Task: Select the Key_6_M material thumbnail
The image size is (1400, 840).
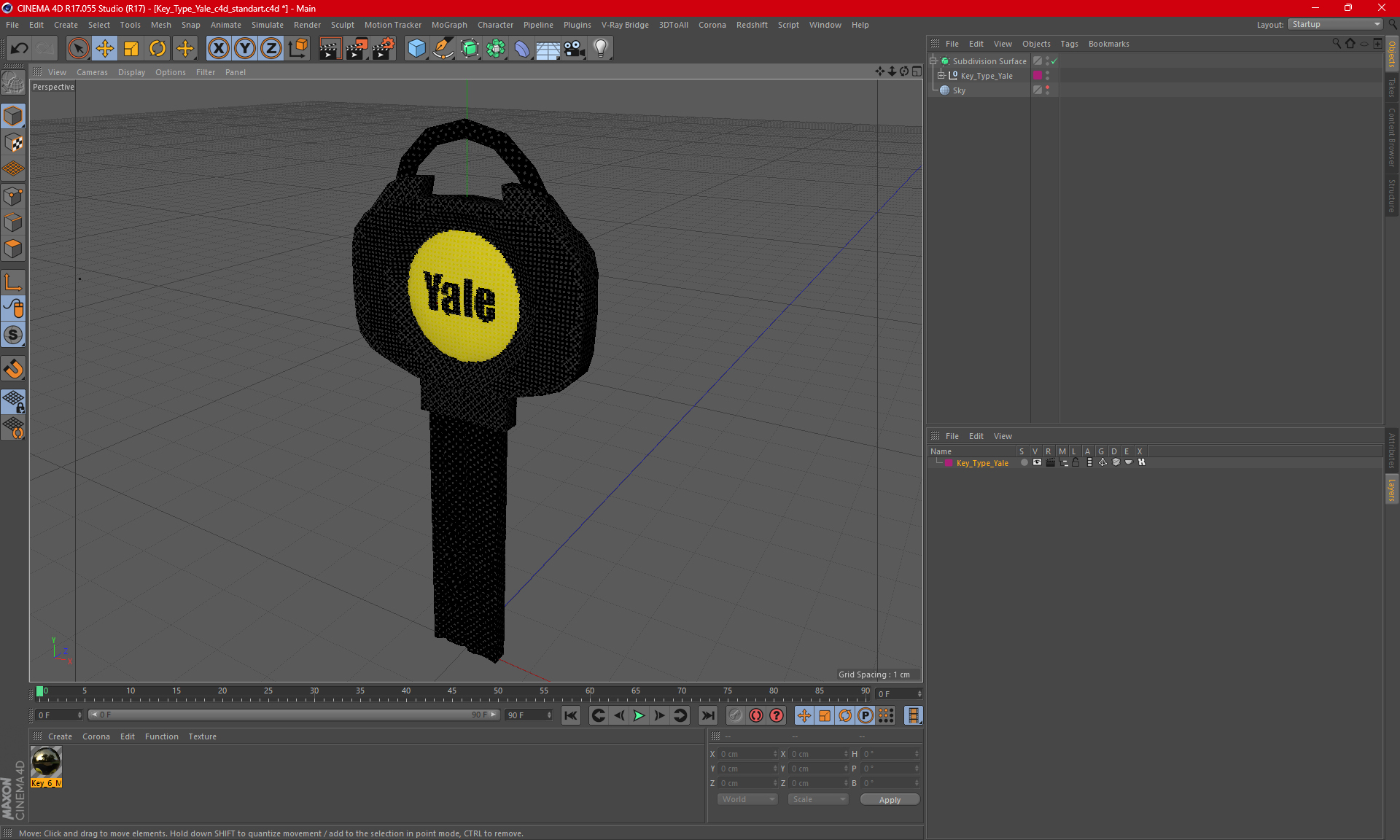Action: (x=47, y=763)
